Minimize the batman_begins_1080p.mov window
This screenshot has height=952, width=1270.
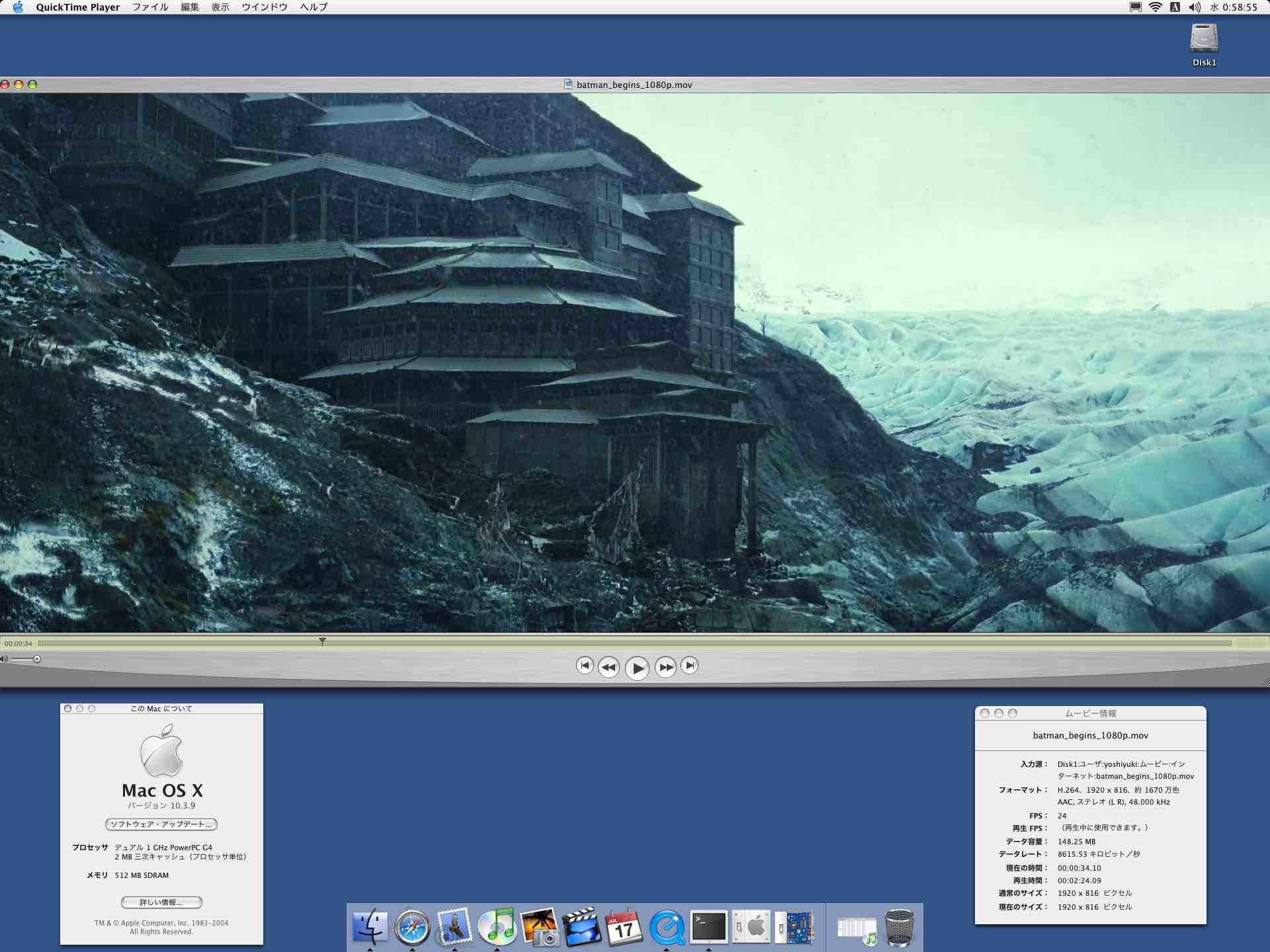[x=19, y=85]
